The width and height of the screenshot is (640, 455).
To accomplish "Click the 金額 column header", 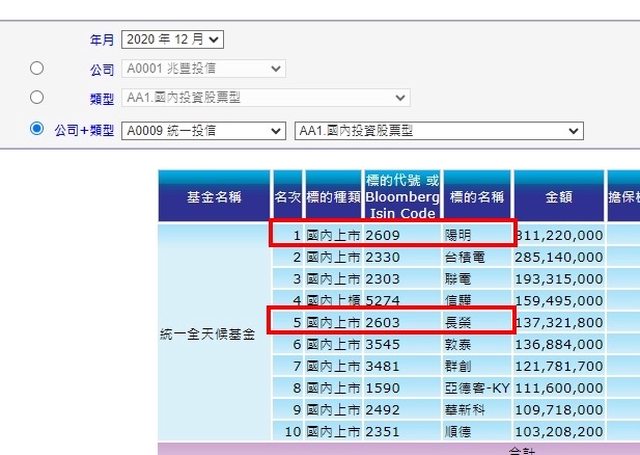I will coord(558,197).
